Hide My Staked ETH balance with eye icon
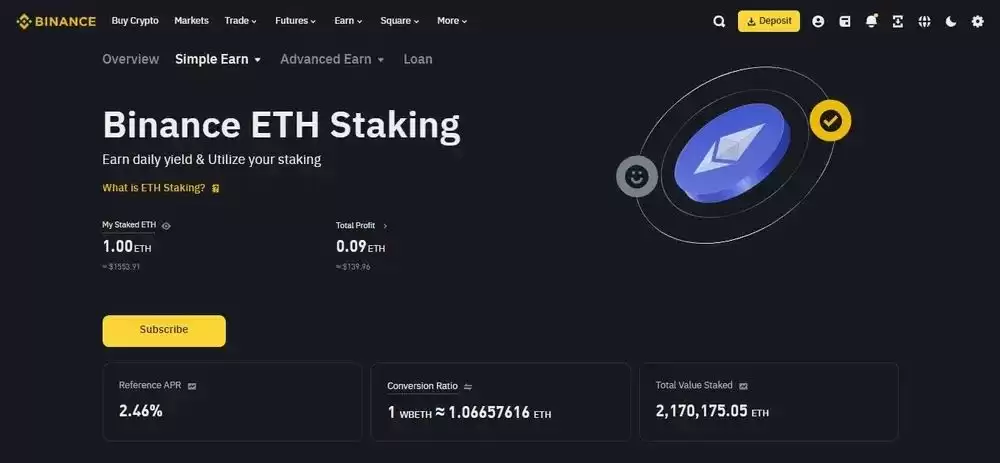The width and height of the screenshot is (1000, 463). click(x=166, y=226)
